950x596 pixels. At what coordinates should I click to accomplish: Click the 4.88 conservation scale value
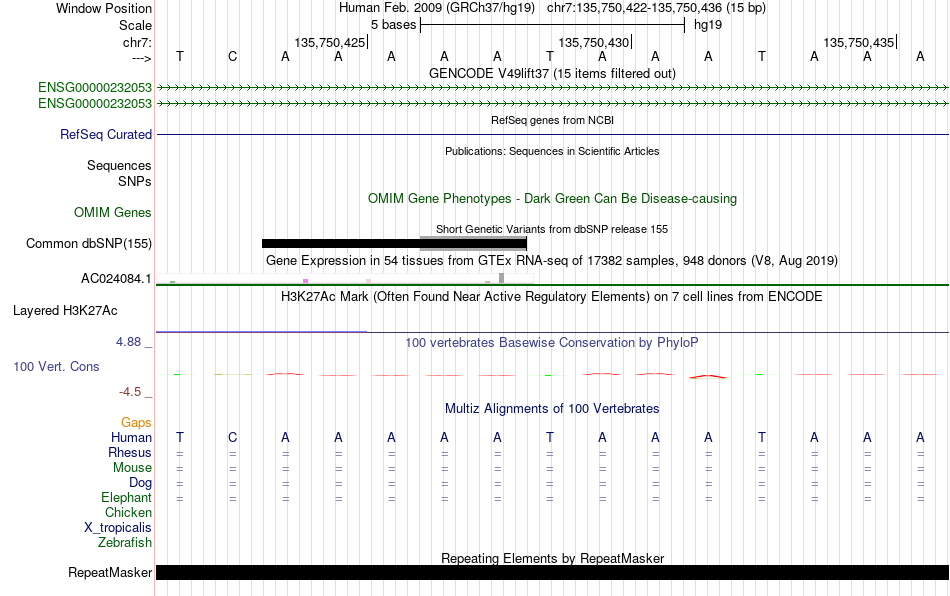(128, 342)
